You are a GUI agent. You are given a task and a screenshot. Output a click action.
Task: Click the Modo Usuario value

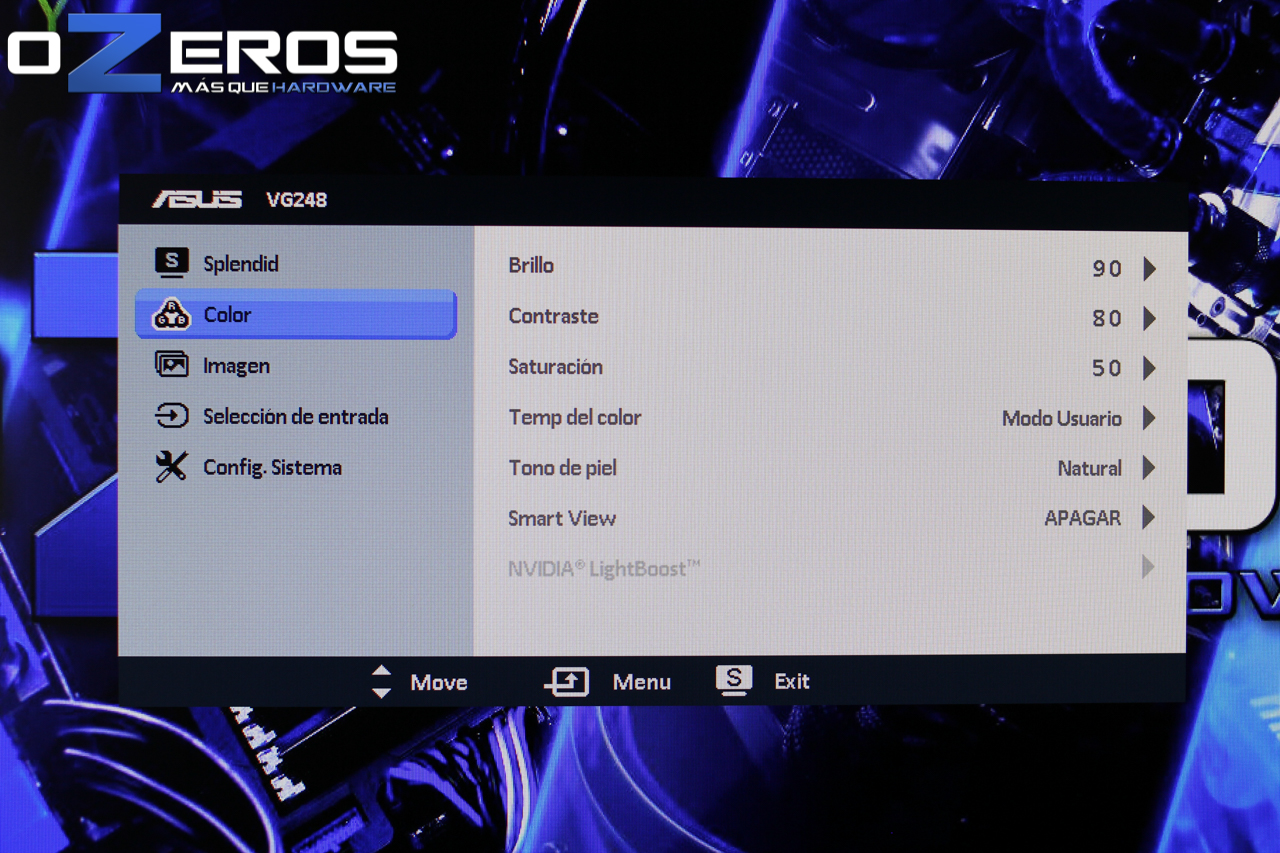point(1062,418)
